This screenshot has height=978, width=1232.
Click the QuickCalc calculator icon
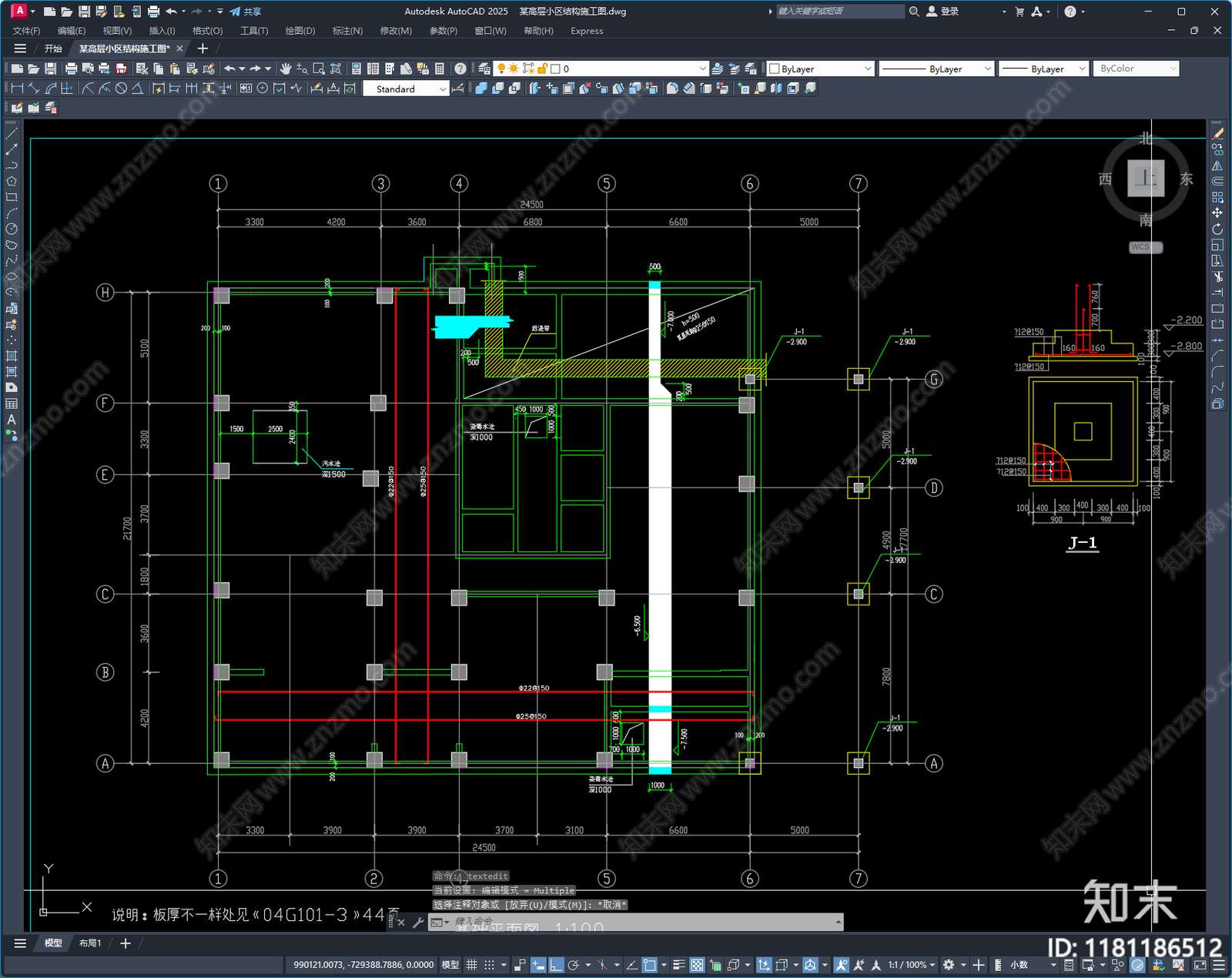coord(440,69)
